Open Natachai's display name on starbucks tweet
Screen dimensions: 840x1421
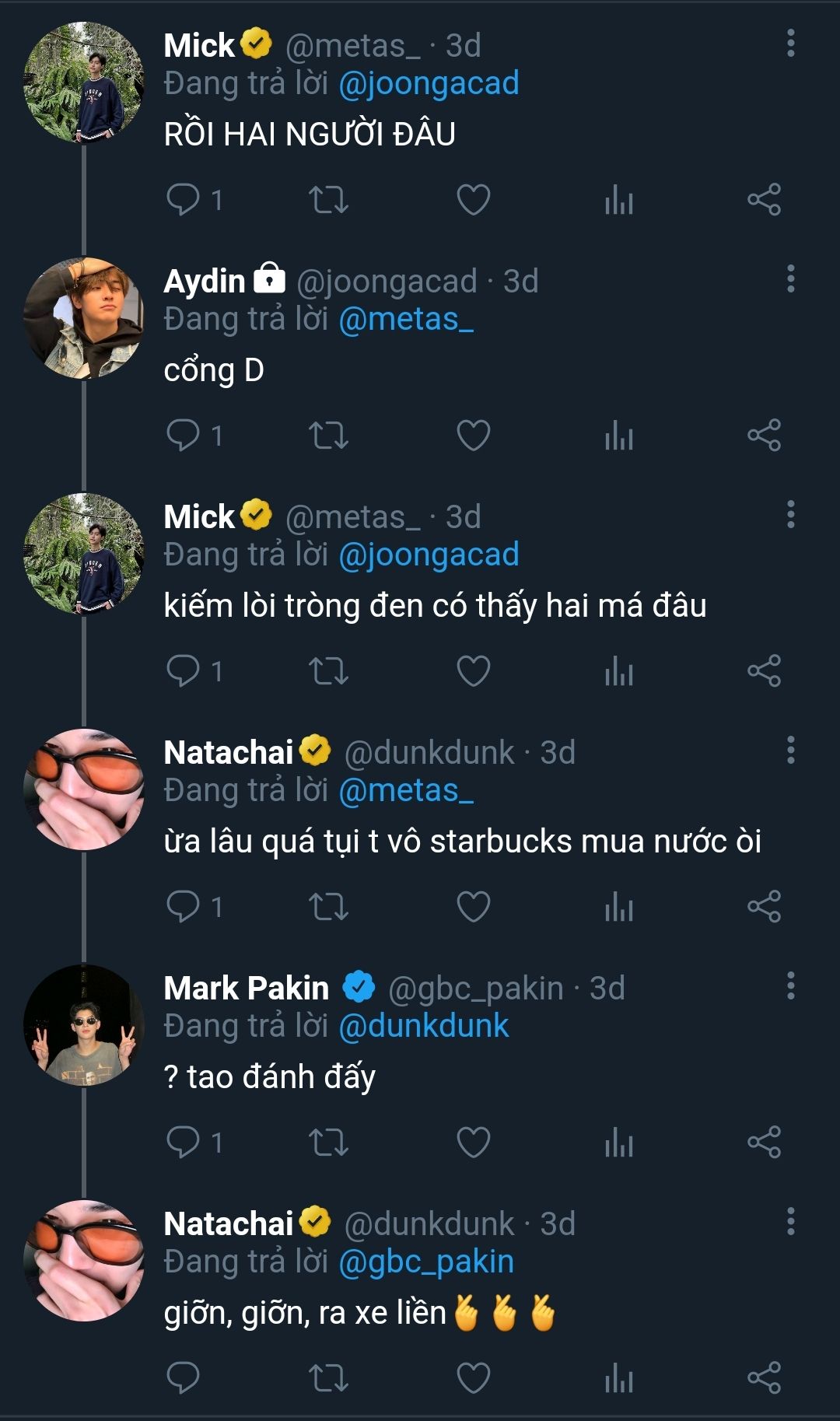coord(229,753)
